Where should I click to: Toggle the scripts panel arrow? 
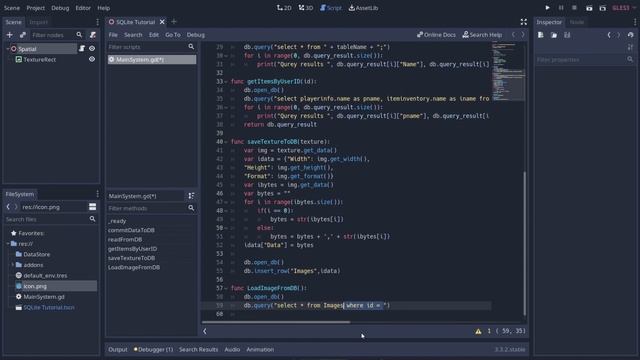[205, 331]
